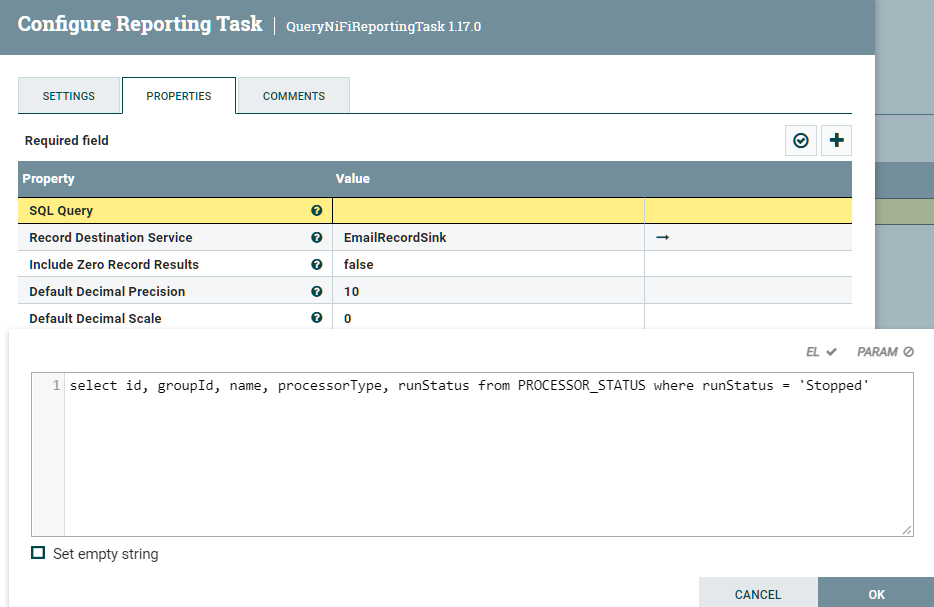Click help icon for Default Decimal Scale
The width and height of the screenshot is (934, 607).
317,318
